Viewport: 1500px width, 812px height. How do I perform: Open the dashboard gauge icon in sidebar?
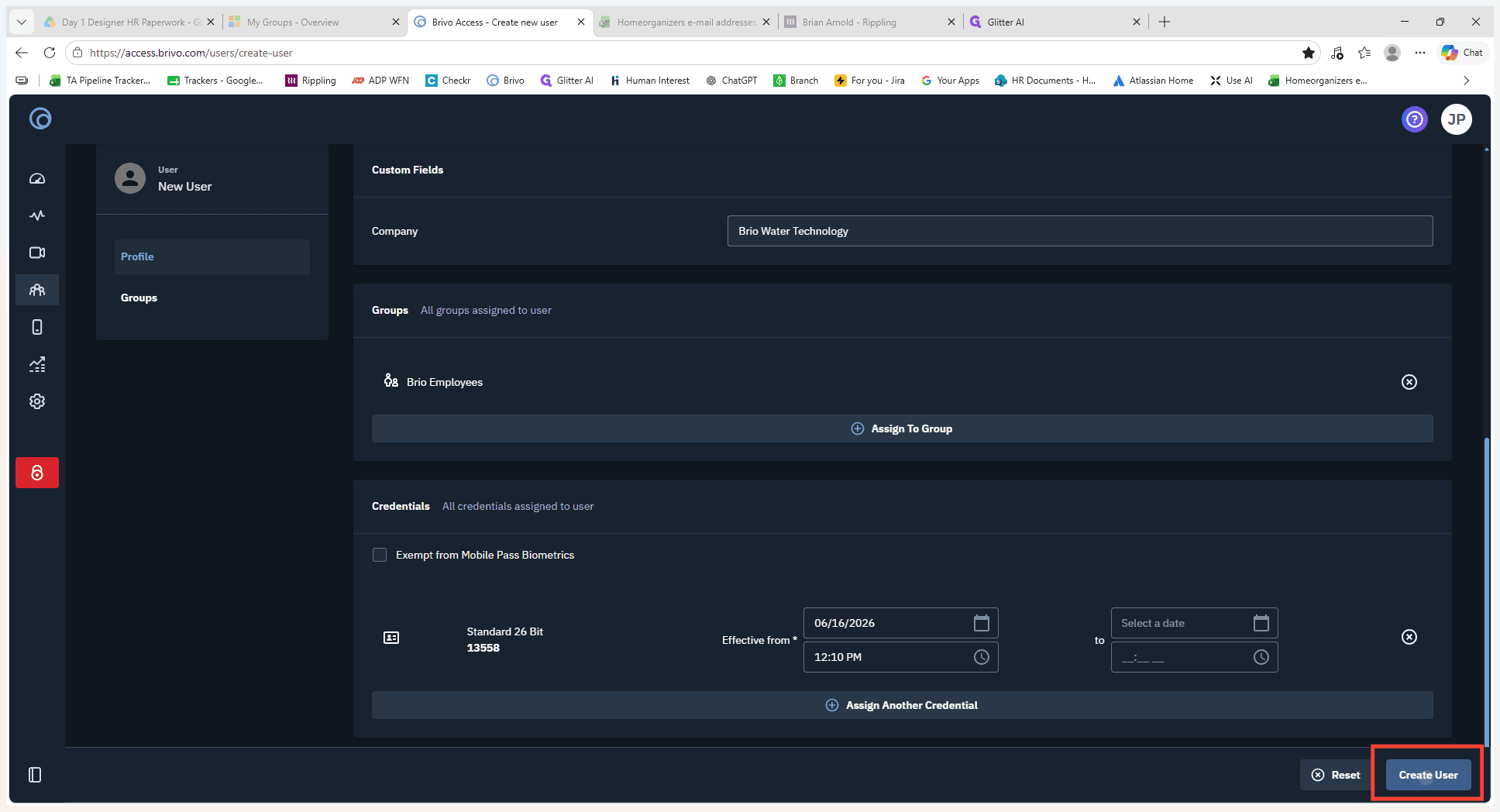[x=37, y=178]
